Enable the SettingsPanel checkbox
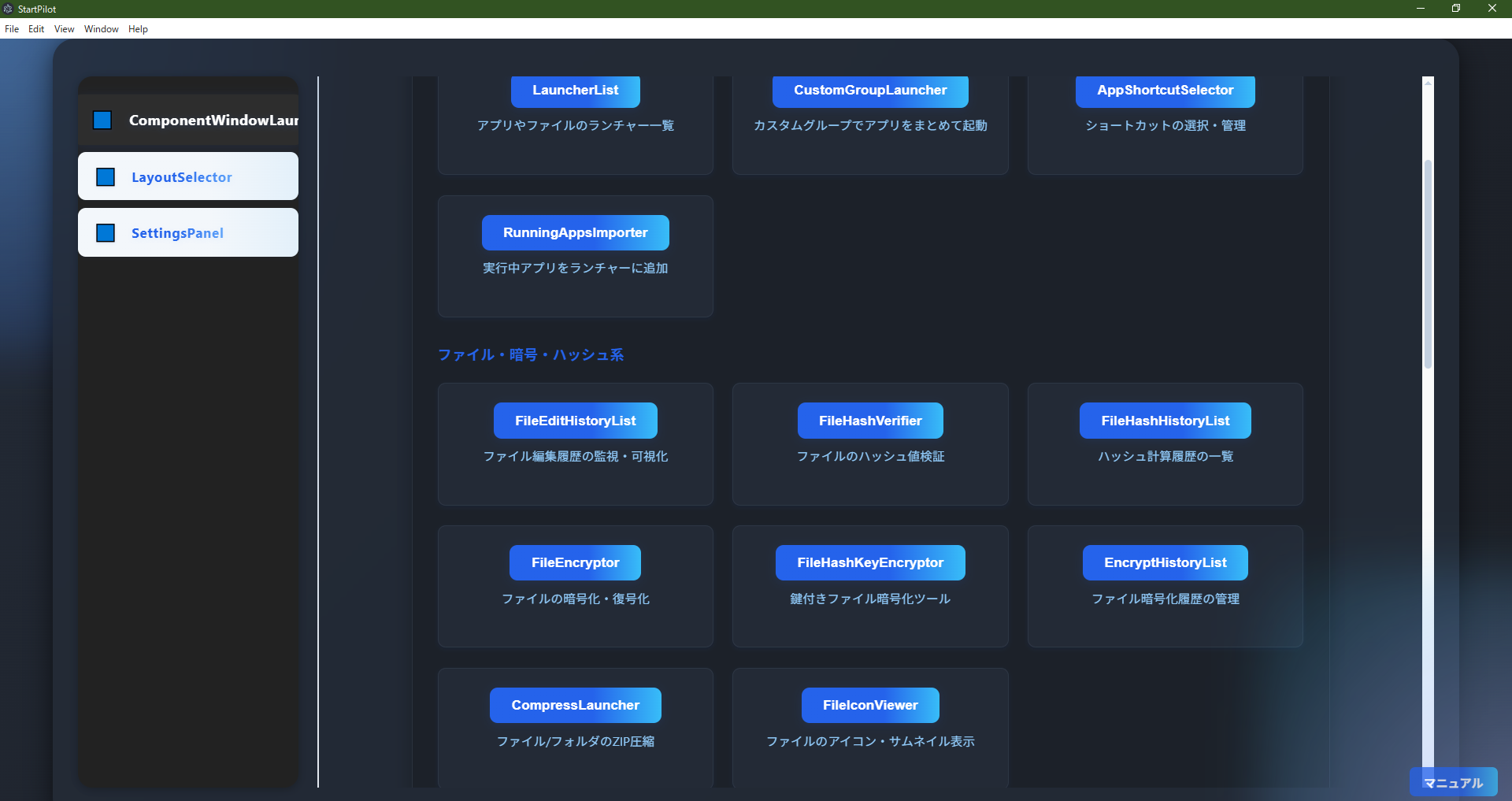1512x801 pixels. [105, 232]
